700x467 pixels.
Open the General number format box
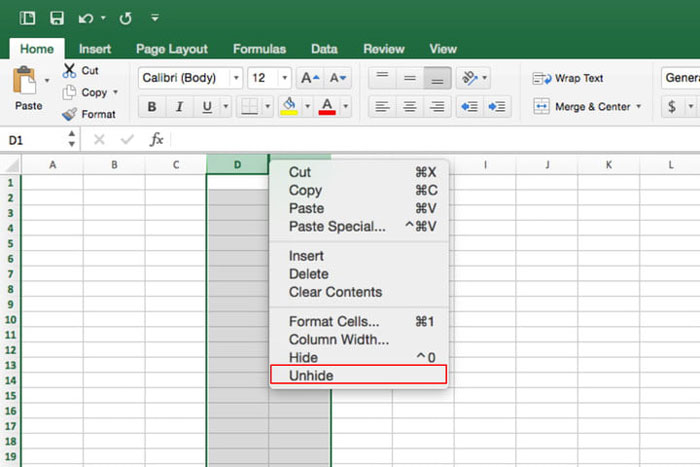pos(680,78)
